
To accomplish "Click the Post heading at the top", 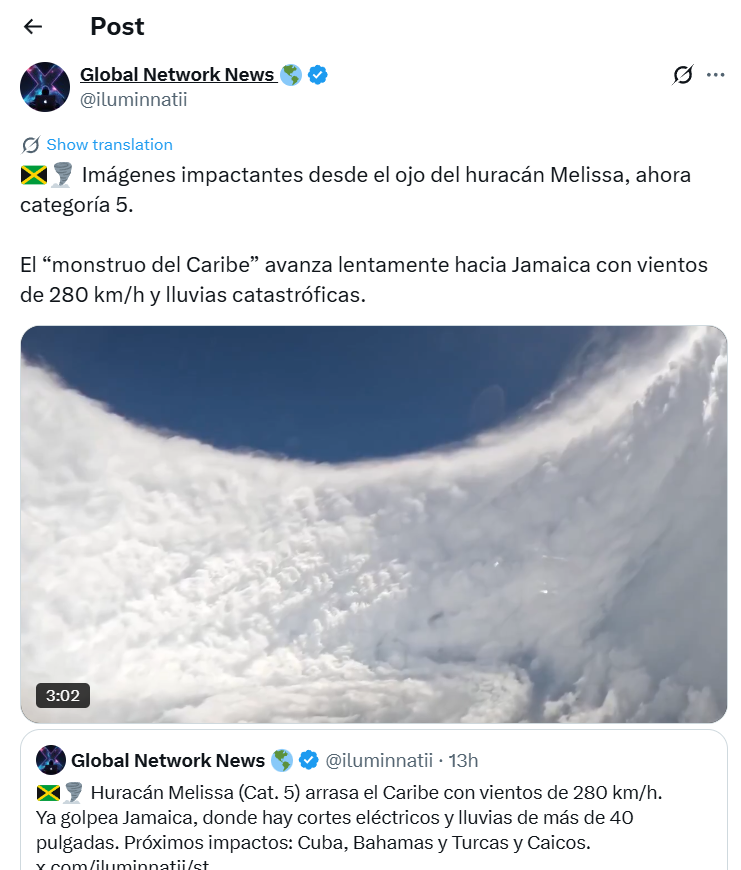I will point(117,27).
